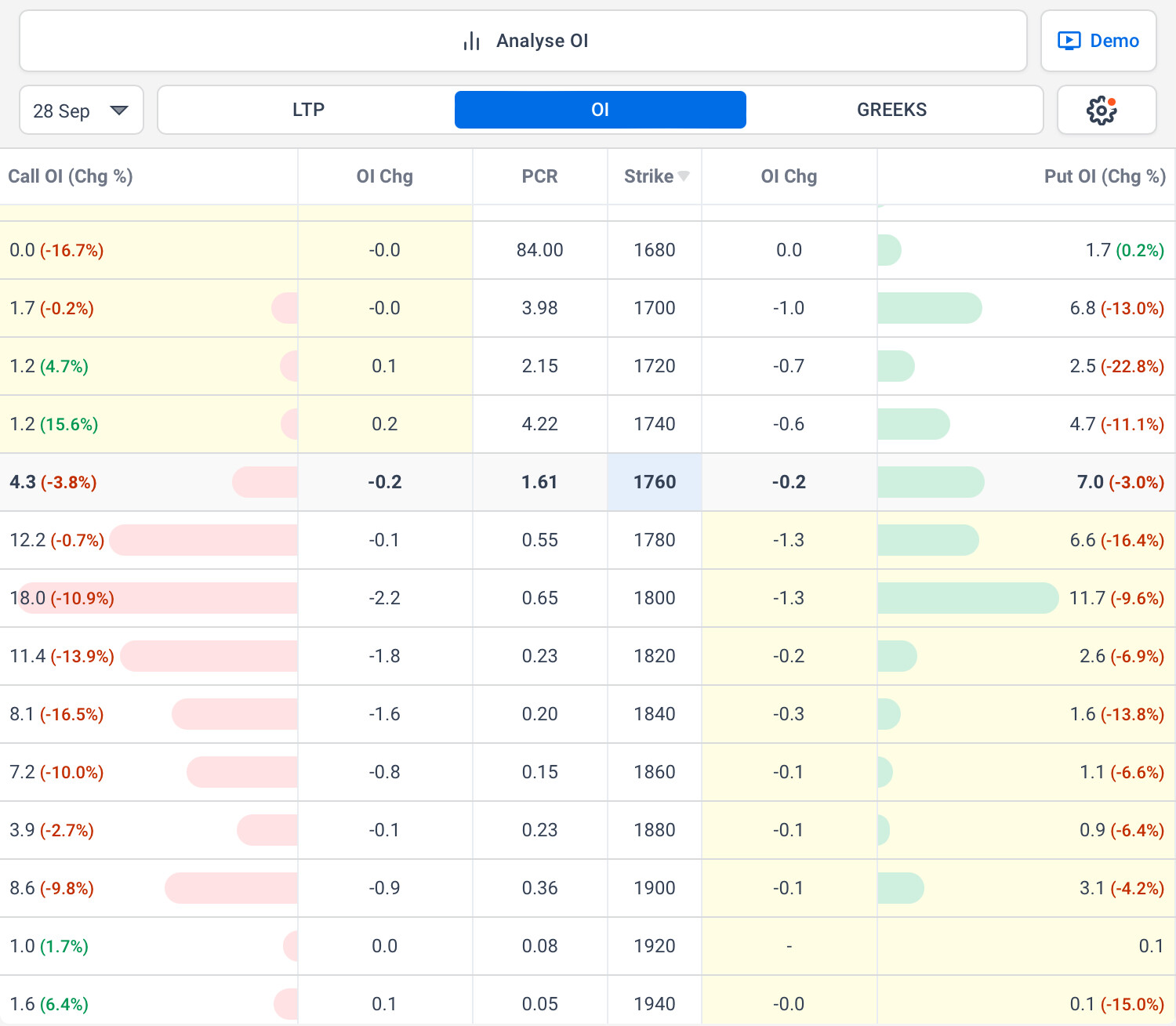Viewport: 1176px width, 1026px height.
Task: Click the green put OI bar at 1800
Action: (967, 598)
